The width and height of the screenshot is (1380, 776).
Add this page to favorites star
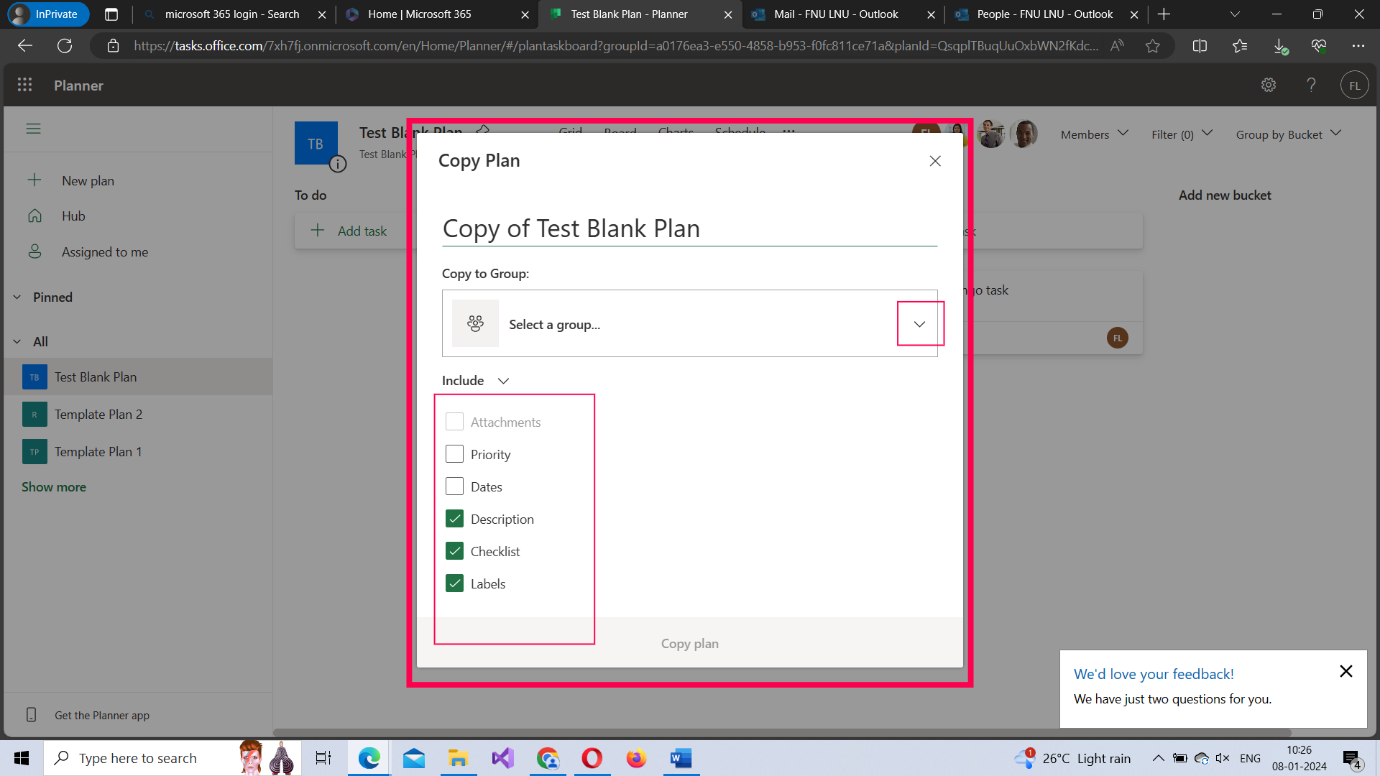tap(1153, 46)
